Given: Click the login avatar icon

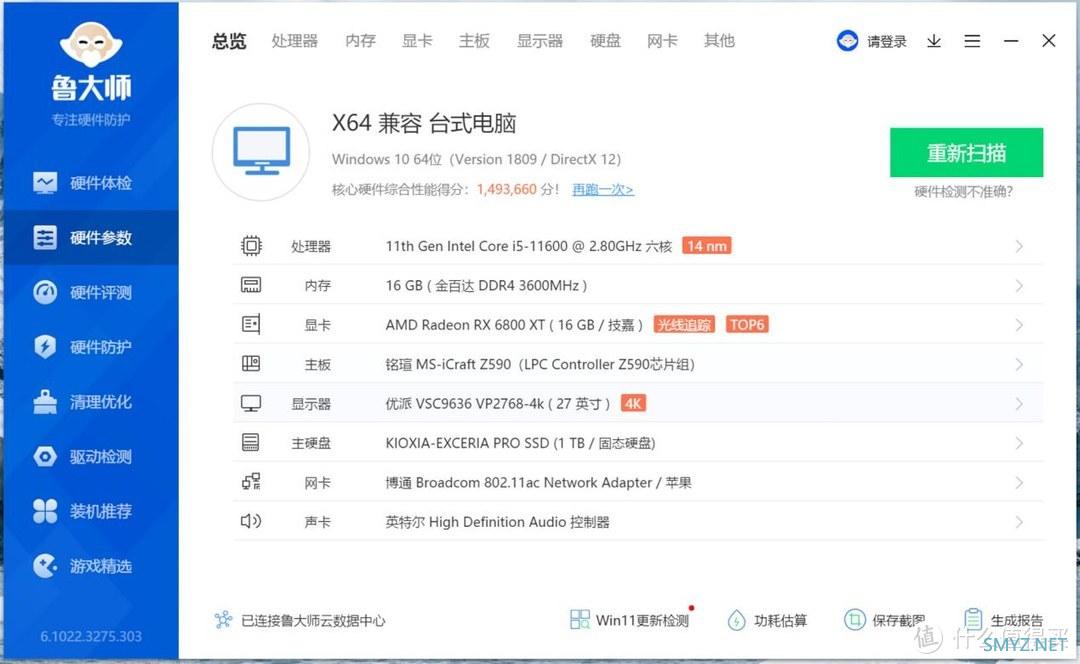Looking at the screenshot, I should coord(847,41).
